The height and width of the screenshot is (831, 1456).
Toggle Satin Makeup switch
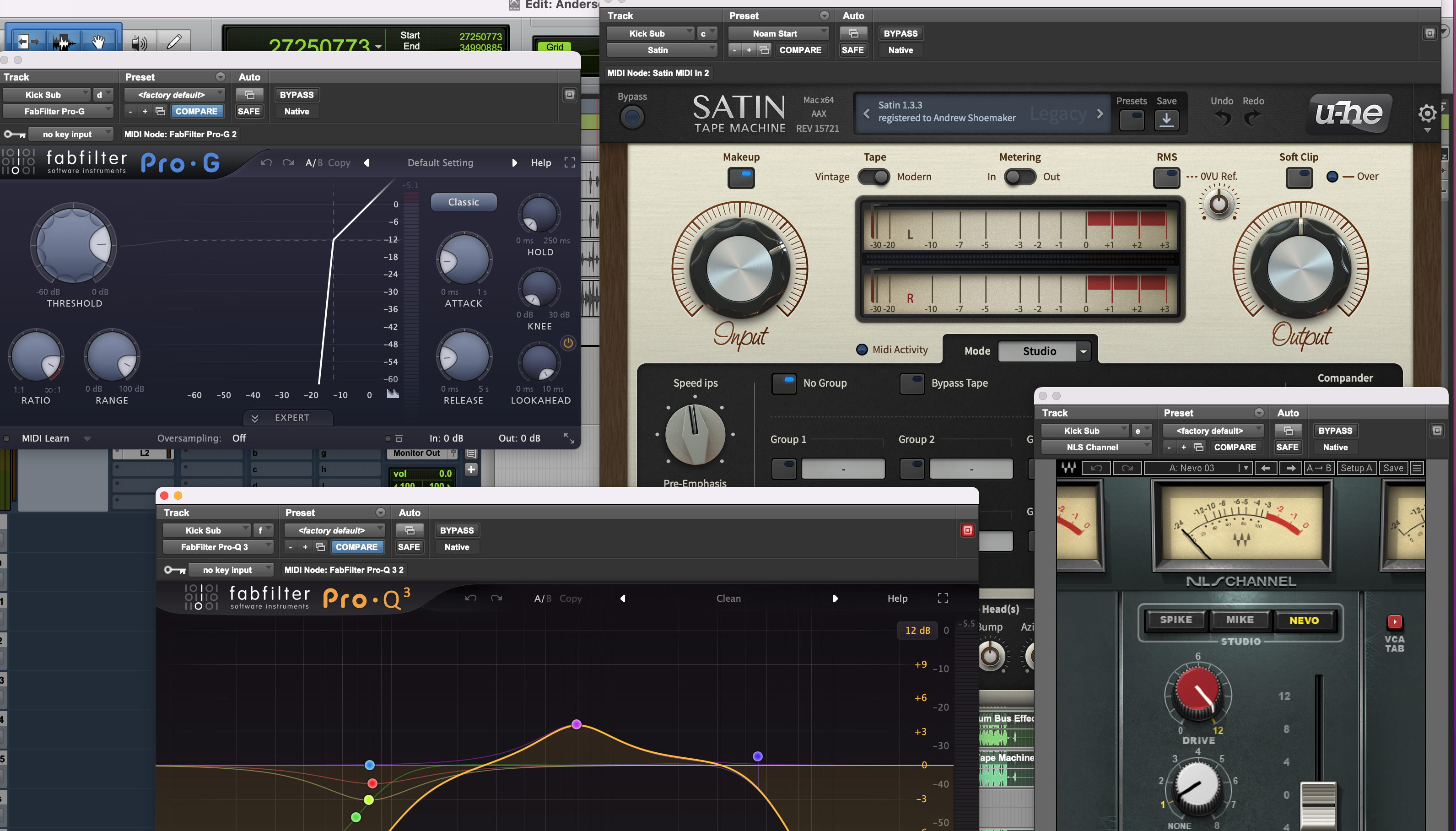coord(740,178)
